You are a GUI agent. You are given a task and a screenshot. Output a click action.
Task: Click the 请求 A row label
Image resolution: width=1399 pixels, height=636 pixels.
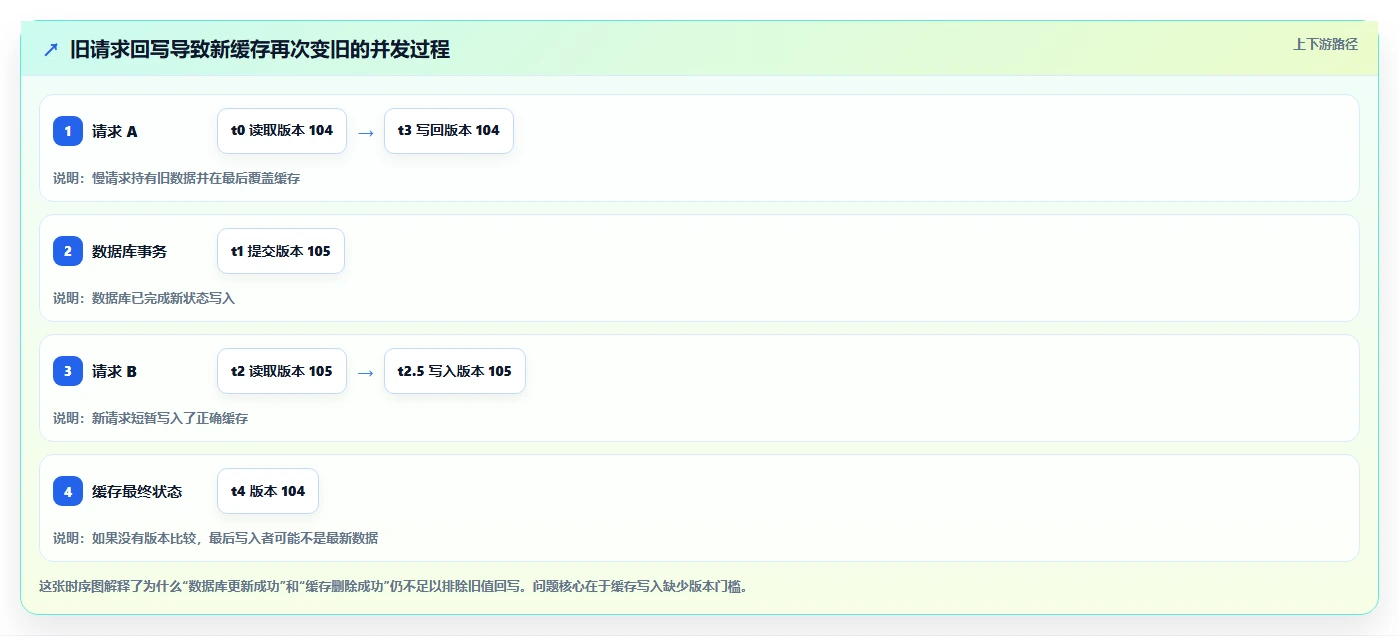click(x=115, y=131)
